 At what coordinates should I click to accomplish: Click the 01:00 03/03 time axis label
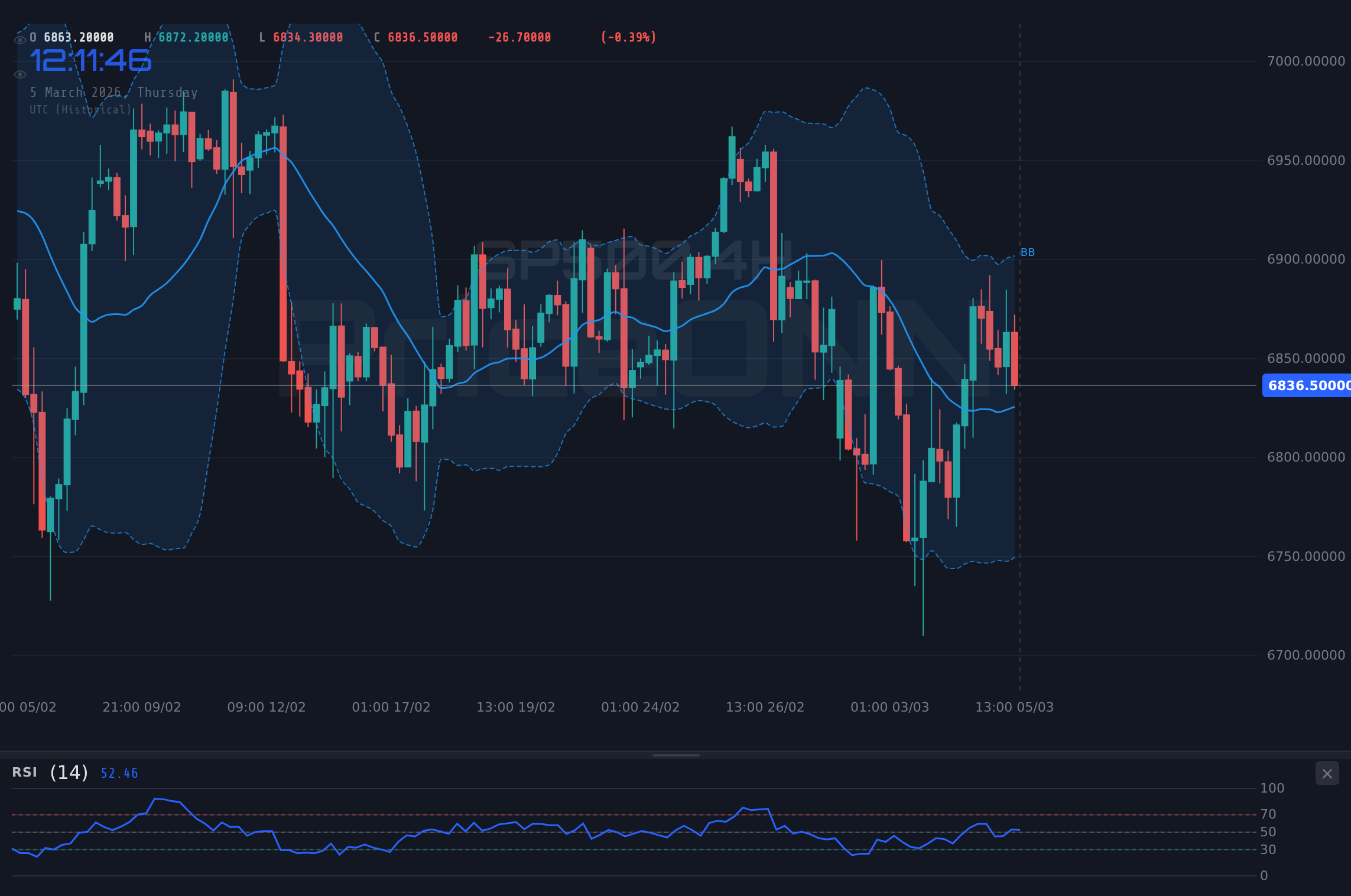tap(890, 707)
